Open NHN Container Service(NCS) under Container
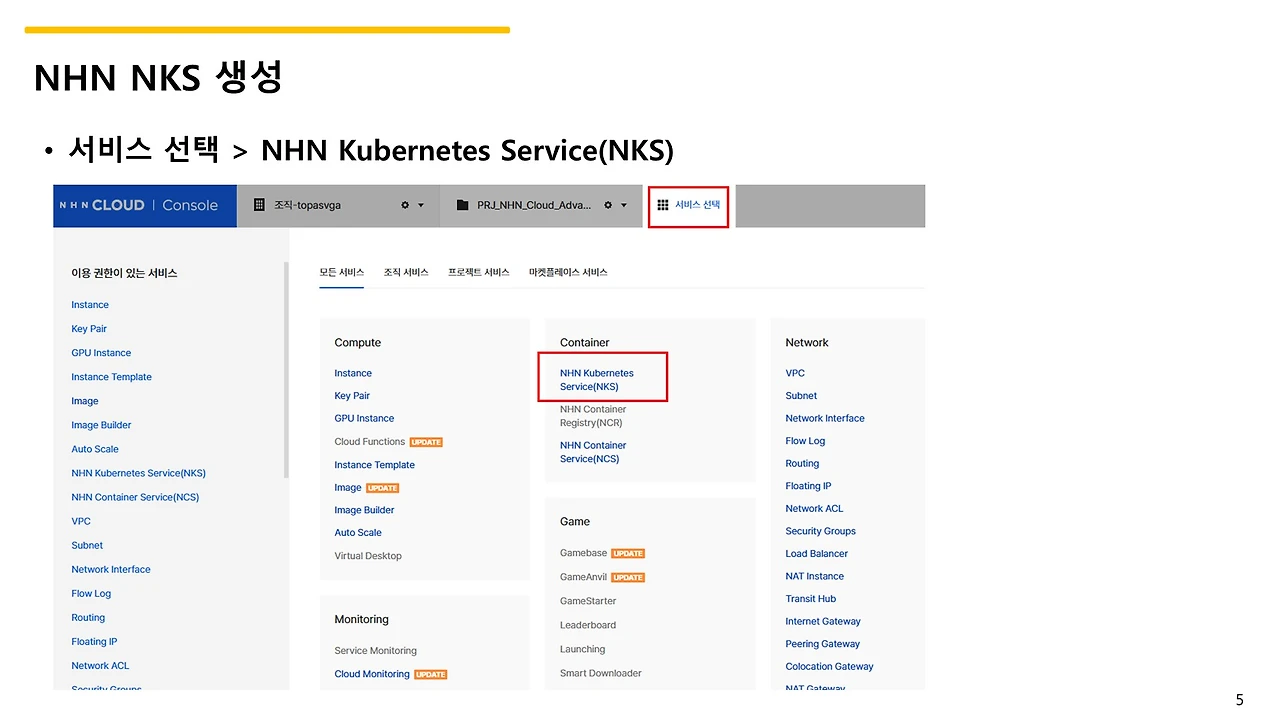 [x=593, y=452]
